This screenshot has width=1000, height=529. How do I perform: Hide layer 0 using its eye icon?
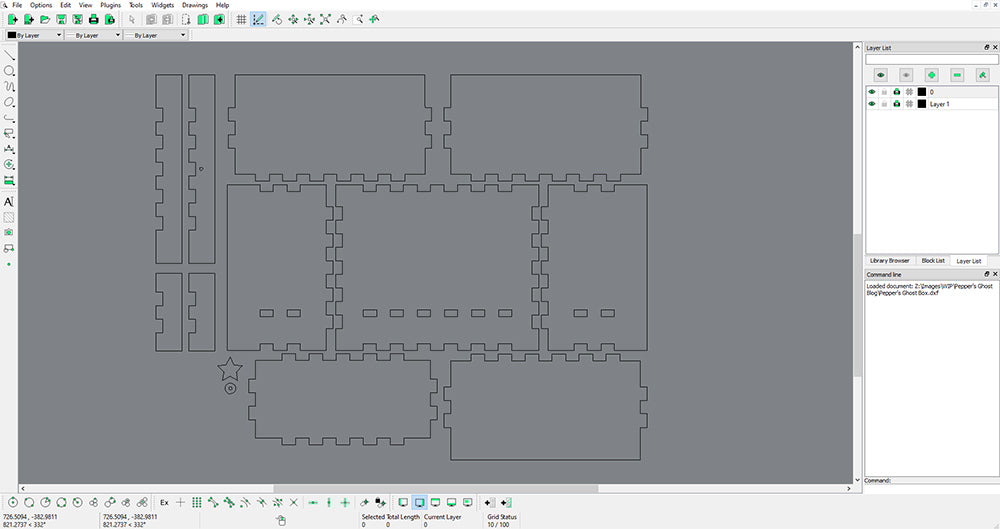click(871, 92)
